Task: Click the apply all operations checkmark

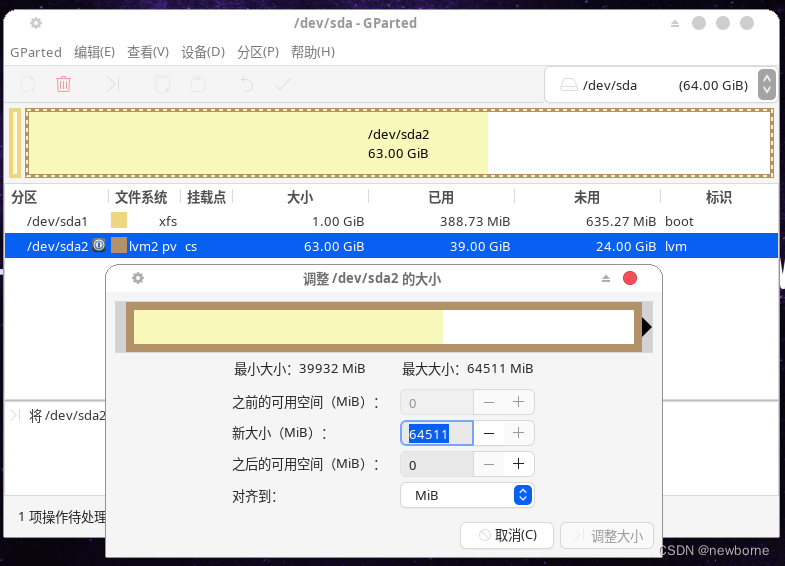Action: tap(283, 84)
